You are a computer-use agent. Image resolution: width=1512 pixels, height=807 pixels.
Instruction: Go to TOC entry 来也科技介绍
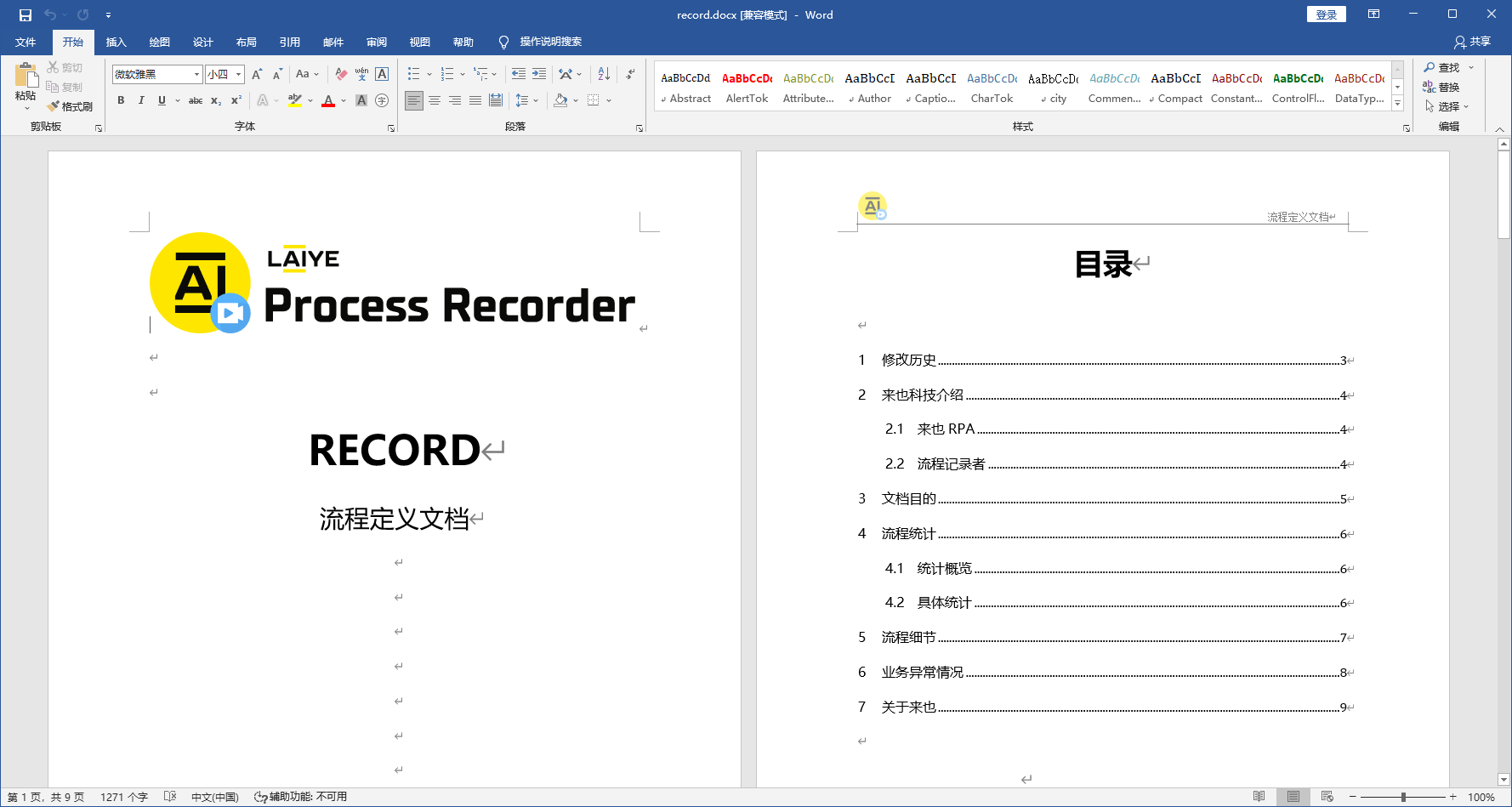(x=923, y=395)
